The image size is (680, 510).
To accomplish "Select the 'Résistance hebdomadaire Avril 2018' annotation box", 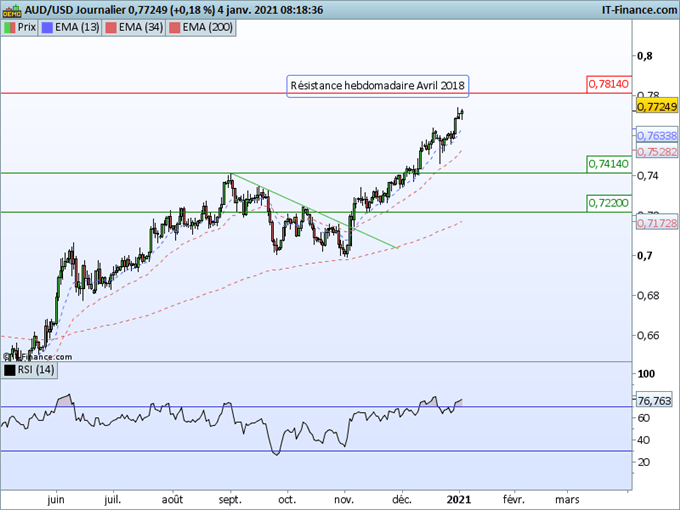I will [x=378, y=86].
